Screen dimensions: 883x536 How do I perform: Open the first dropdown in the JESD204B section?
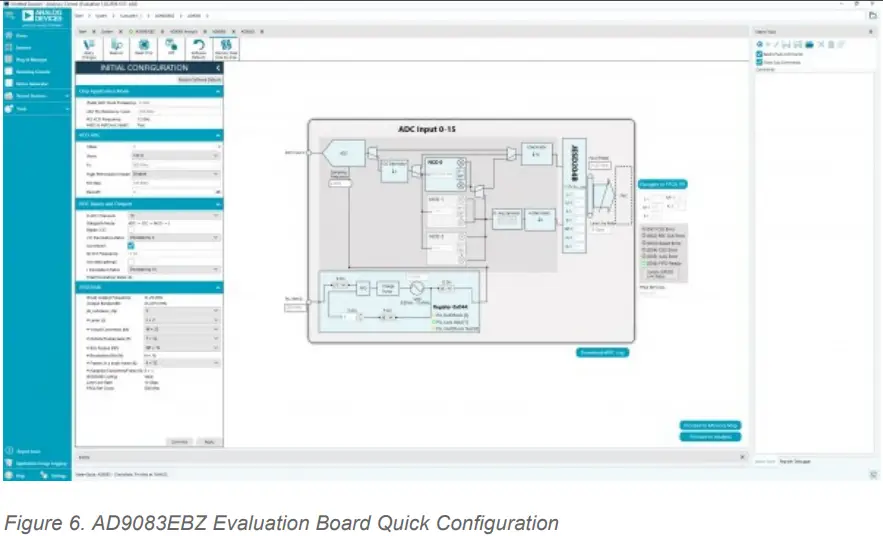tap(181, 311)
